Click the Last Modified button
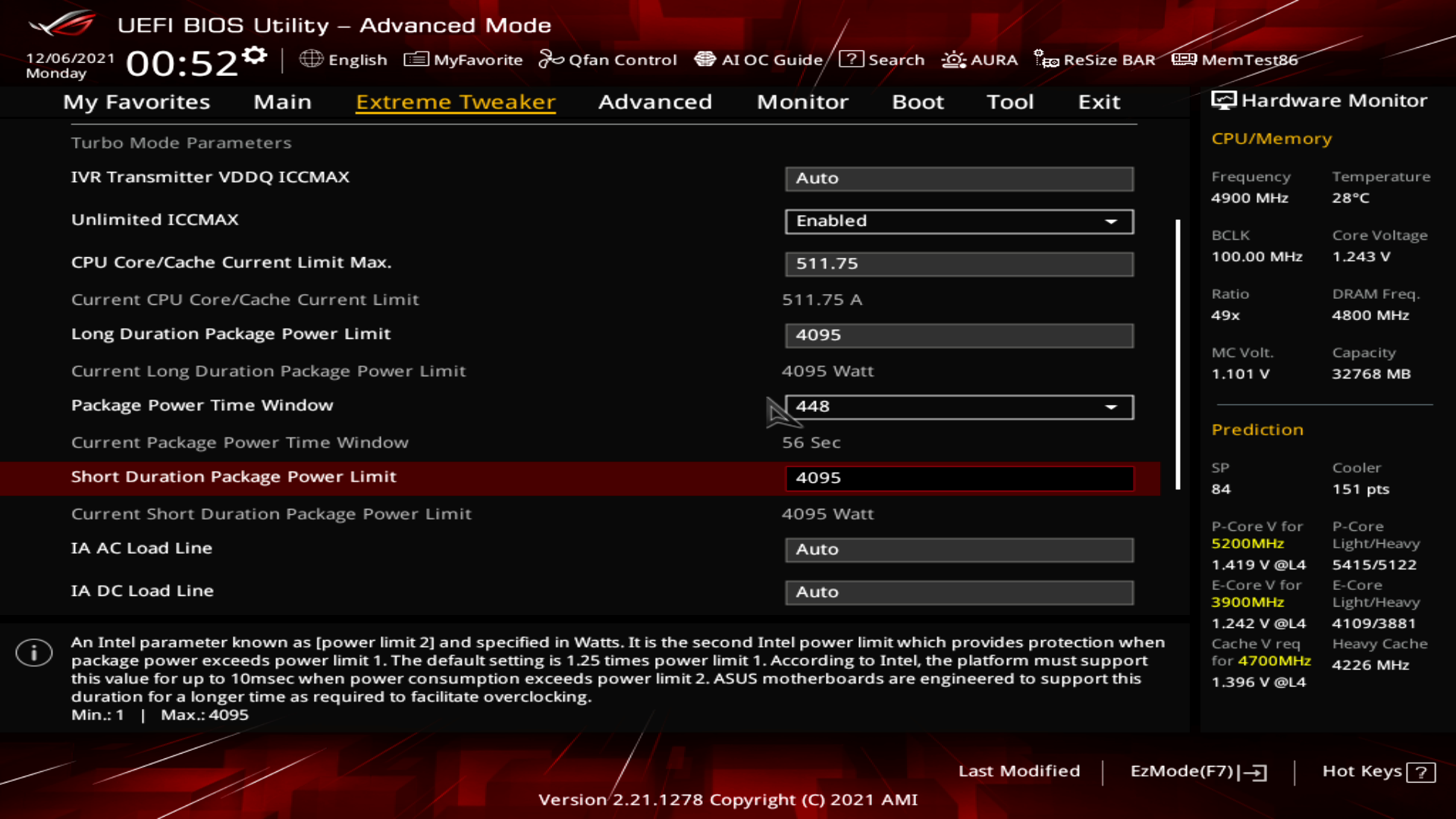Image resolution: width=1456 pixels, height=819 pixels. (1018, 771)
